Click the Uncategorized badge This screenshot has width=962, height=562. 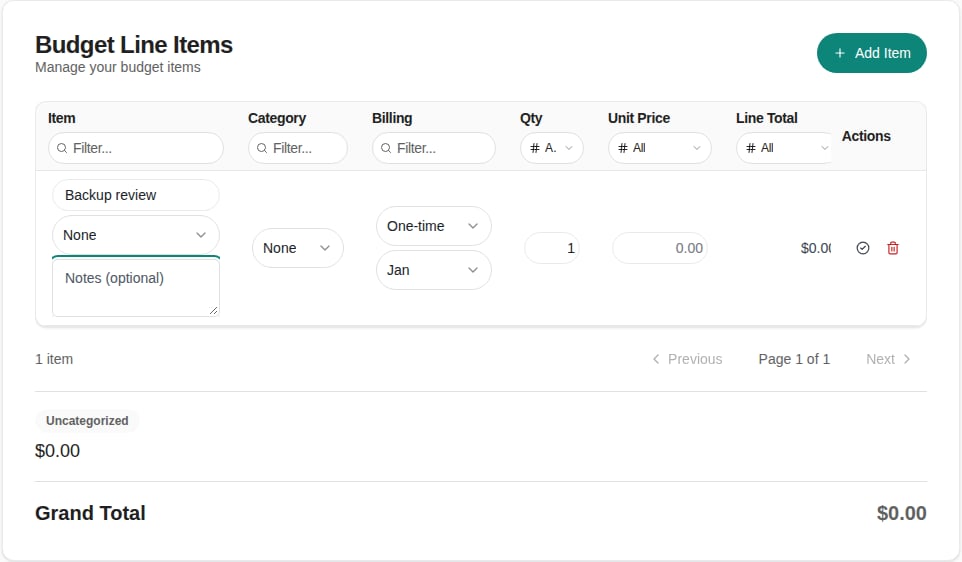pos(87,421)
